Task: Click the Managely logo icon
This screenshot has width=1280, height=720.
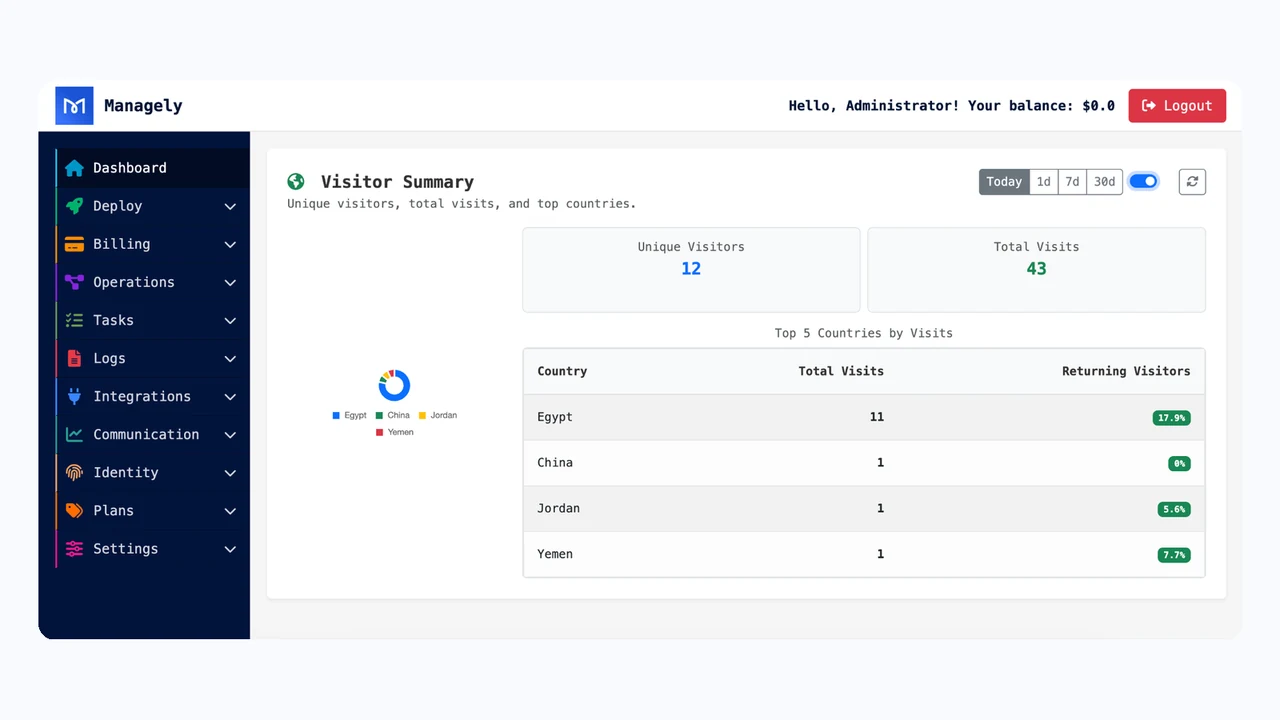Action: (74, 105)
